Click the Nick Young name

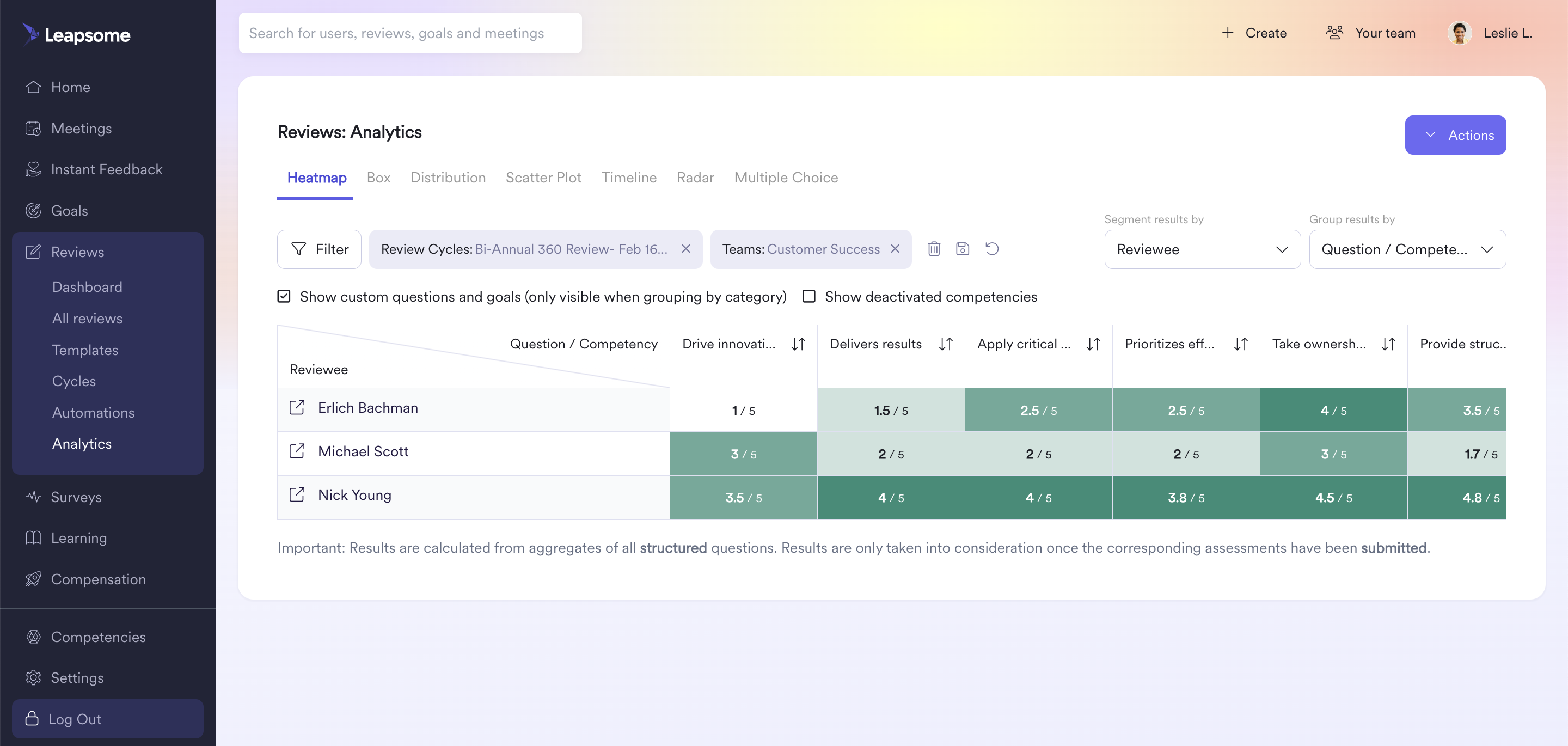click(354, 495)
